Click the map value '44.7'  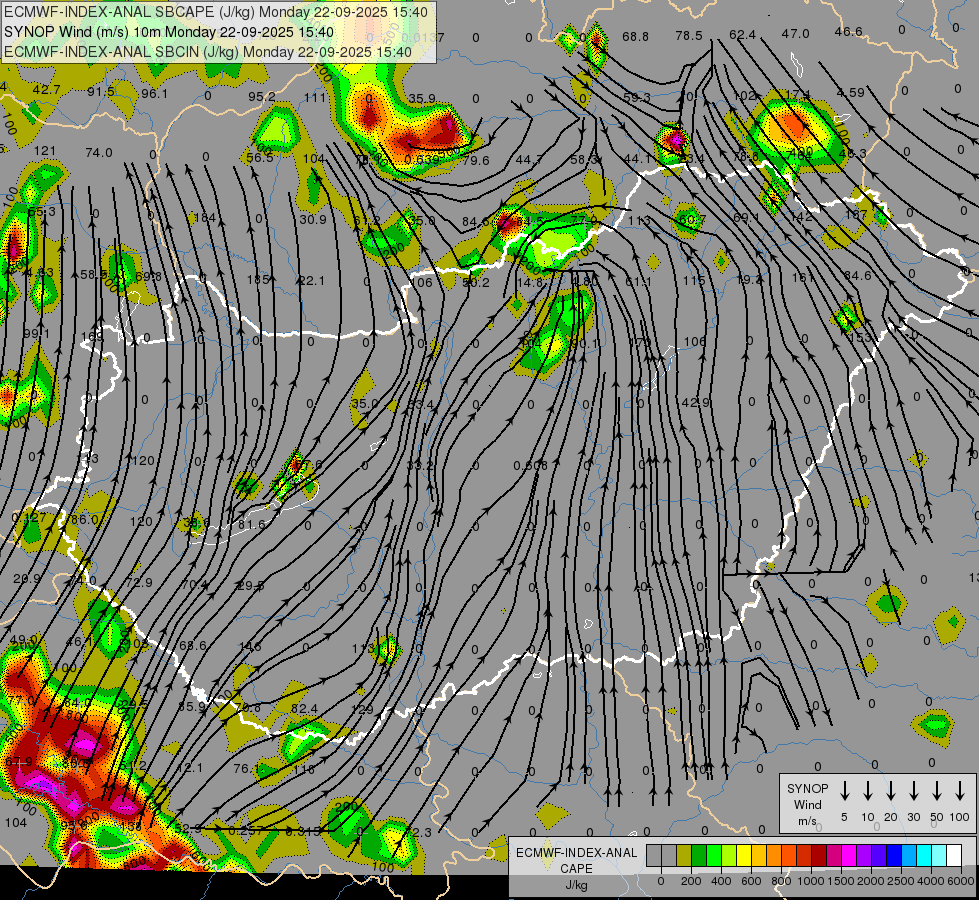coord(529,160)
